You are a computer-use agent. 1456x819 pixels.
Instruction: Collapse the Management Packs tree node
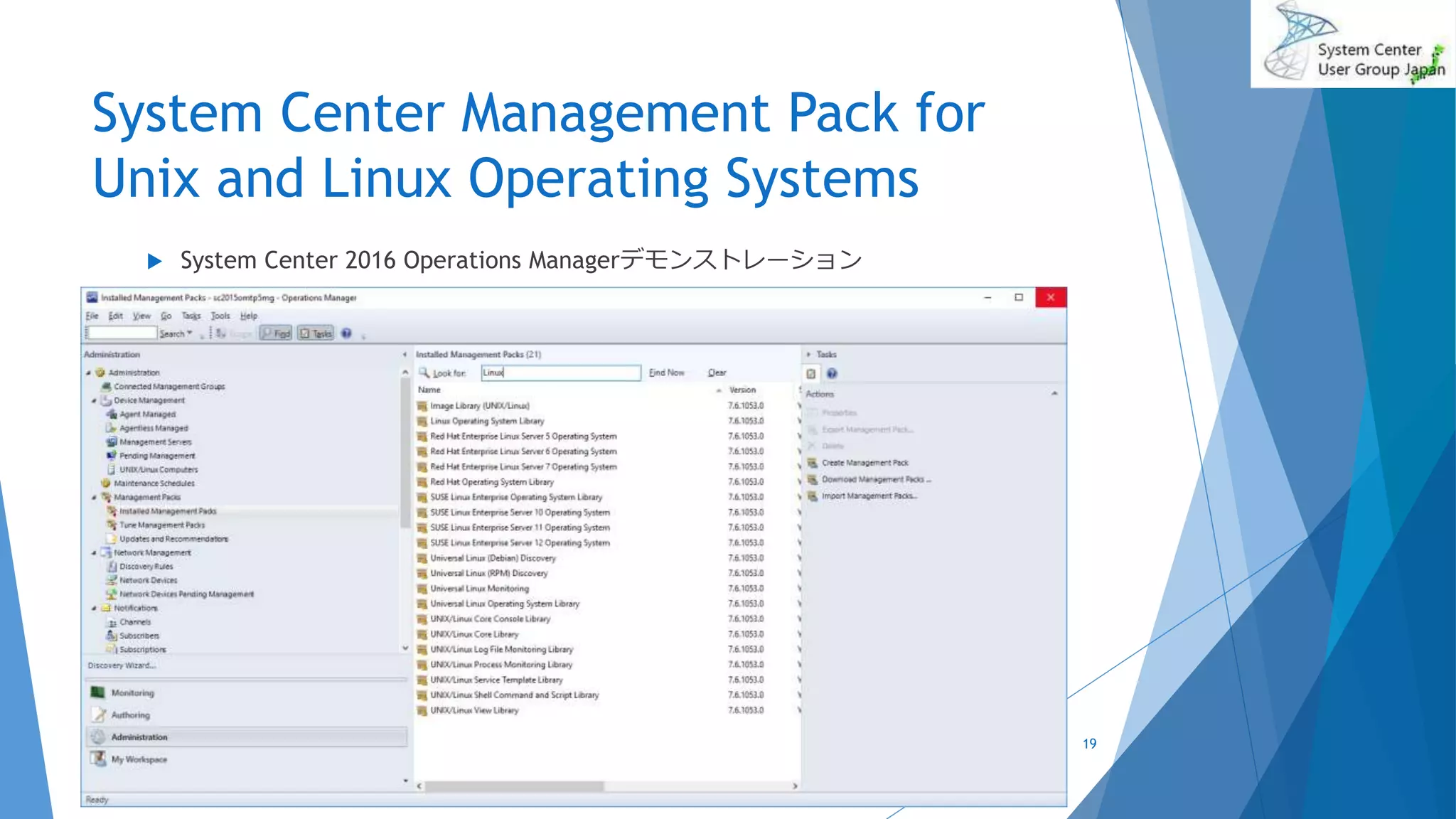94,498
